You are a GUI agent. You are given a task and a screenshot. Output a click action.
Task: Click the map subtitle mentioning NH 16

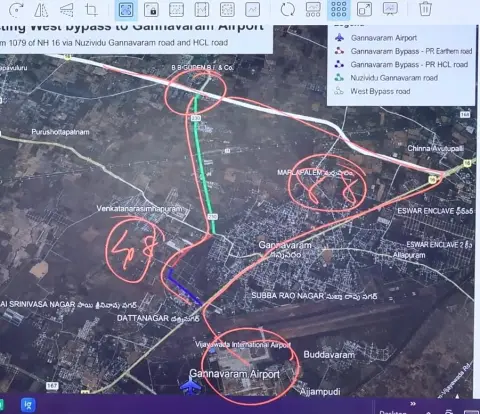(x=114, y=43)
